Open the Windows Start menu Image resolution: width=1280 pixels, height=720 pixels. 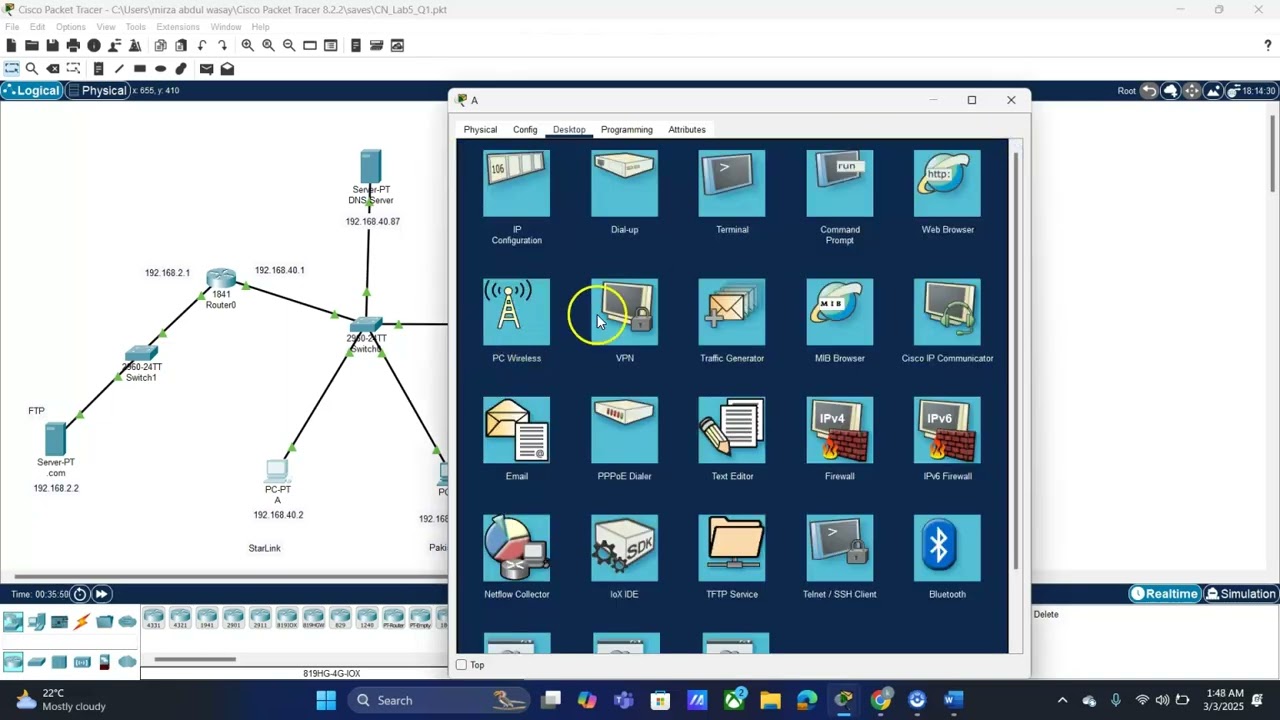click(x=326, y=700)
